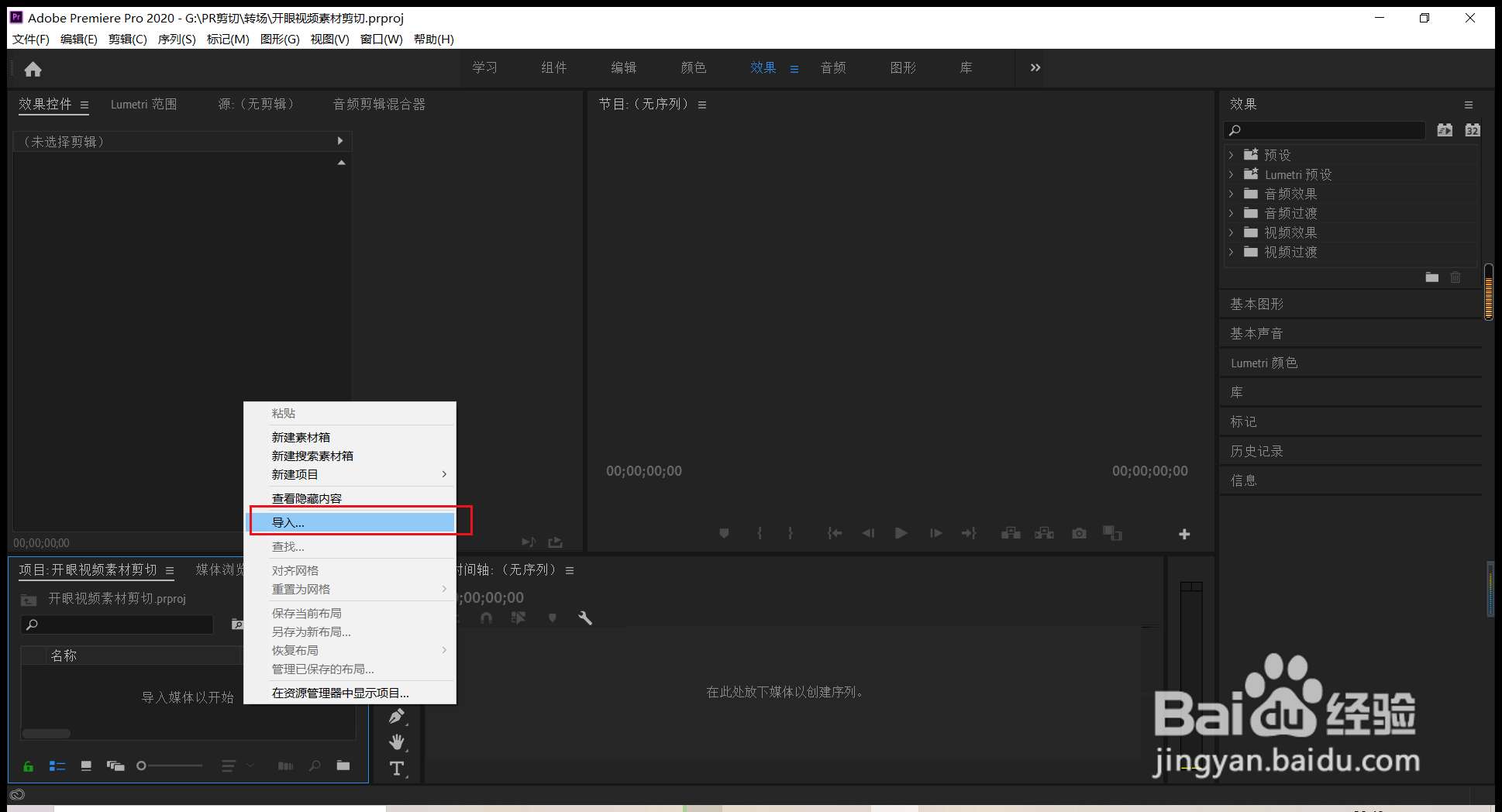Screen dimensions: 1502x812
Task: Click Mark In button
Action: pos(760,533)
